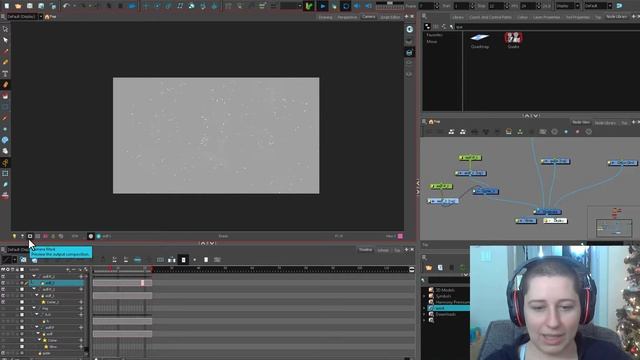Open the 3D Models folder in Library
The image size is (640, 360).
444,290
